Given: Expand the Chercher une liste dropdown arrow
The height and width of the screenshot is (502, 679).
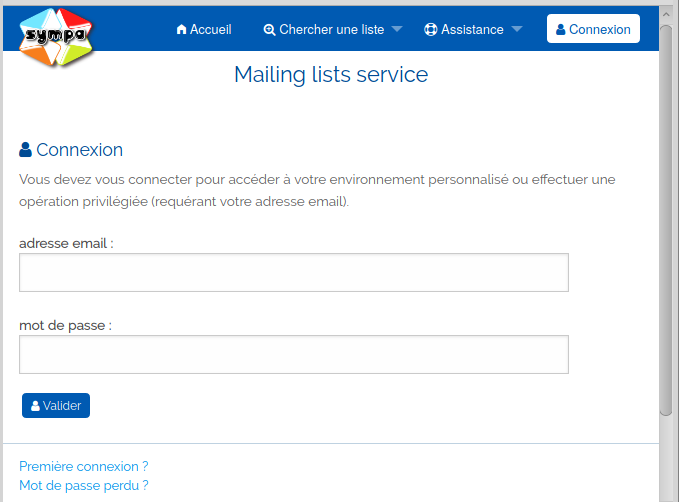Looking at the screenshot, I should pos(397,30).
